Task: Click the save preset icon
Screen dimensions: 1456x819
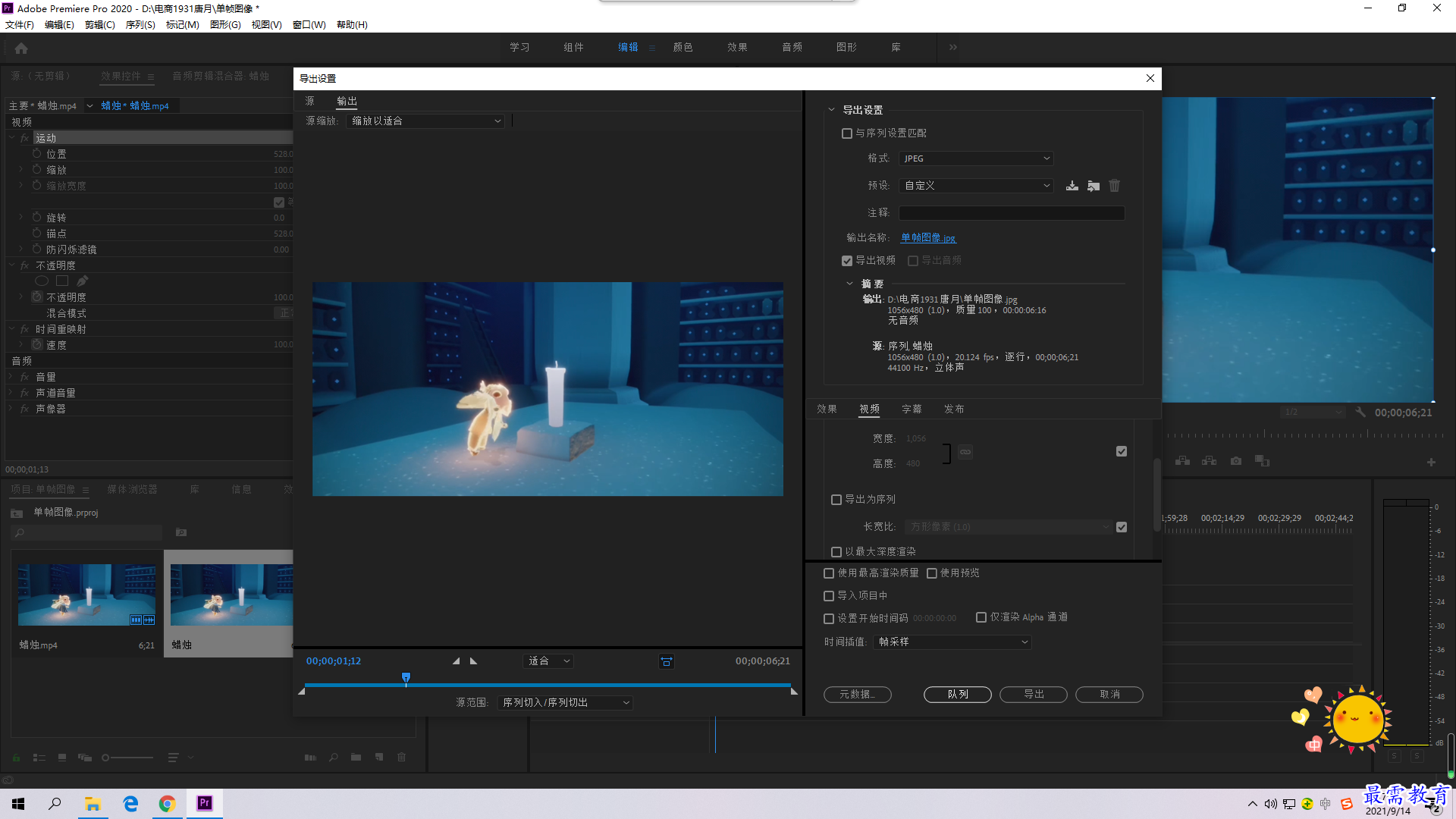Action: tap(1072, 186)
